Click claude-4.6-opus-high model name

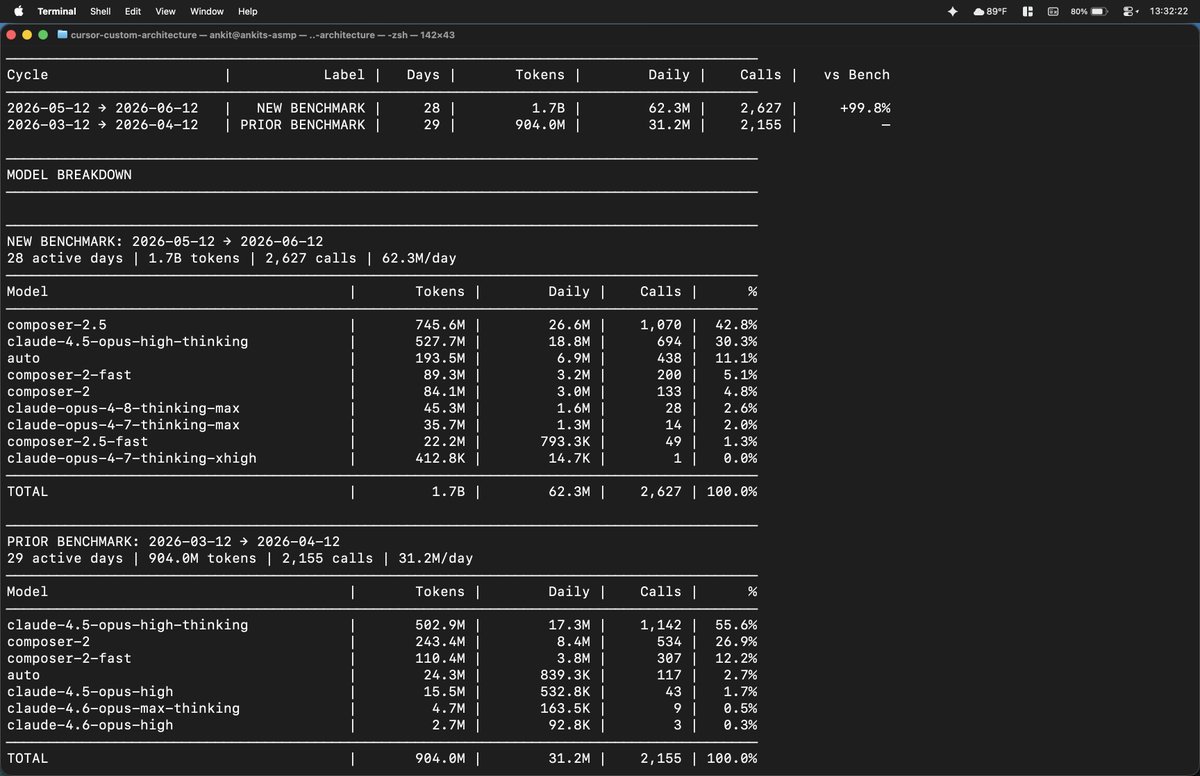(x=89, y=725)
